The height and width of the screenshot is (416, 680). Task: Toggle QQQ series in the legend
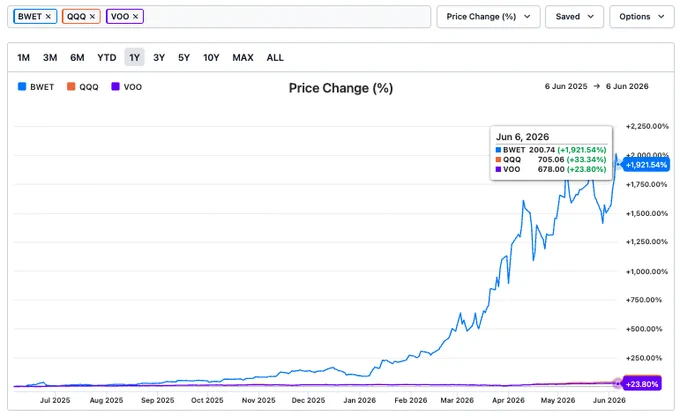point(83,87)
